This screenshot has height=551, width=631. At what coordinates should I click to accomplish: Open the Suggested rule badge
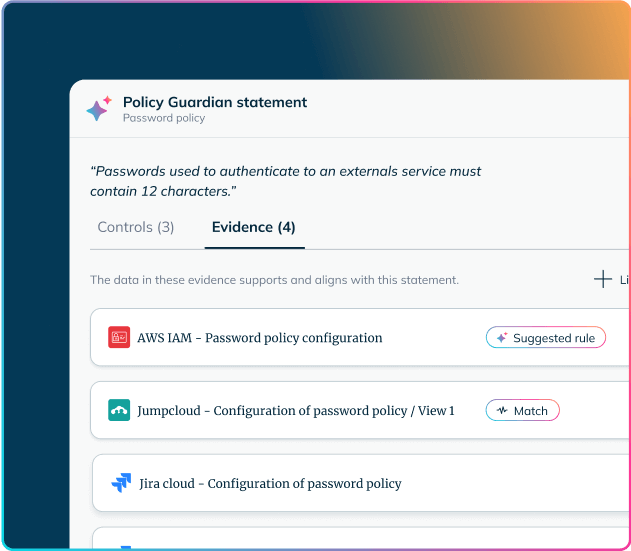click(x=546, y=337)
